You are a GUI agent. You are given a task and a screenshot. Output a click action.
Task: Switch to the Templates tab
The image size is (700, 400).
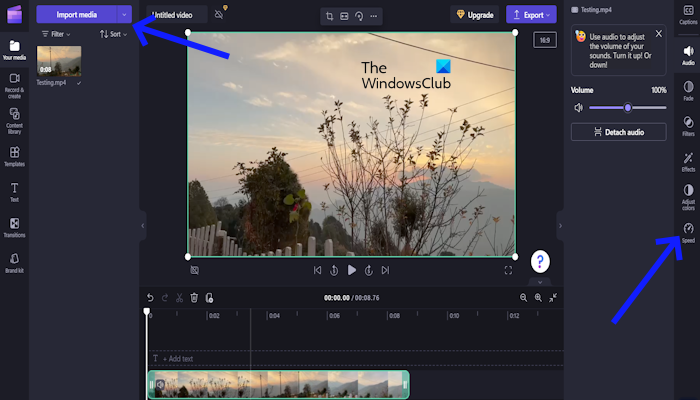(14, 155)
